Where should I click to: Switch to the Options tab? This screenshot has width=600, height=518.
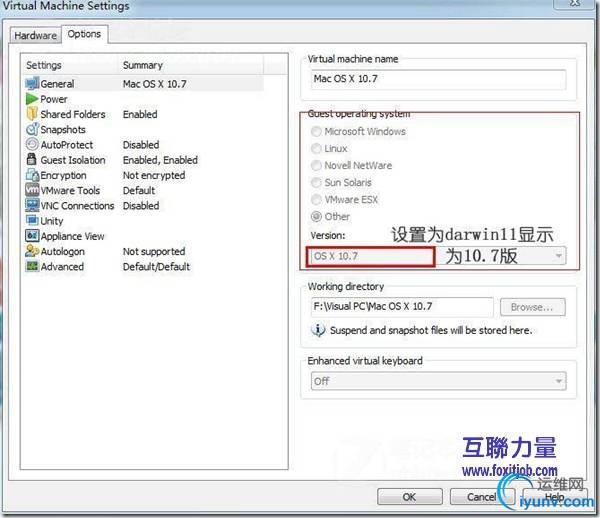click(84, 34)
